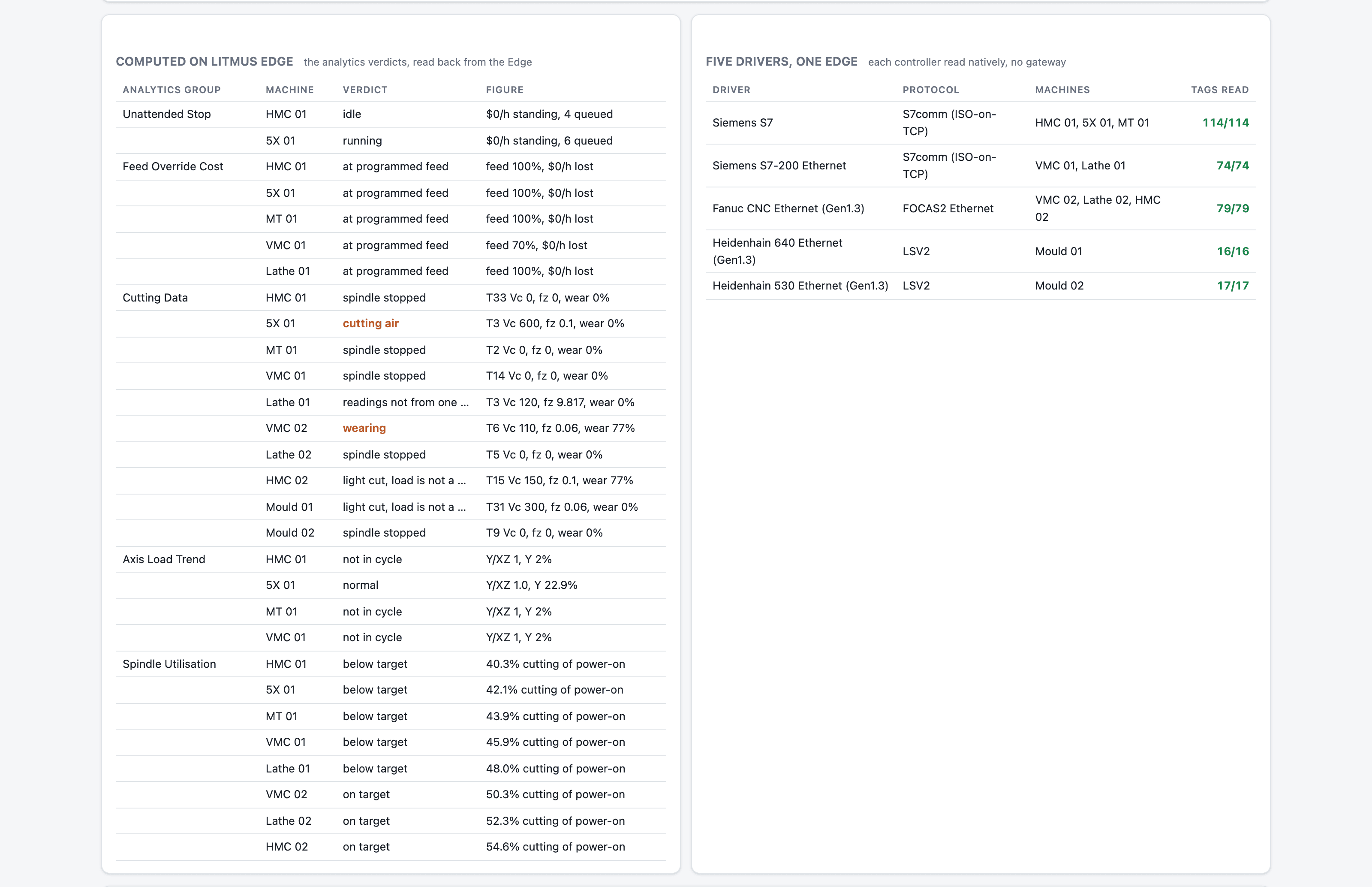Image resolution: width=1372 pixels, height=887 pixels.
Task: Open the Heidenhain 530 Ethernet (Gen1.3) row
Action: click(x=981, y=286)
